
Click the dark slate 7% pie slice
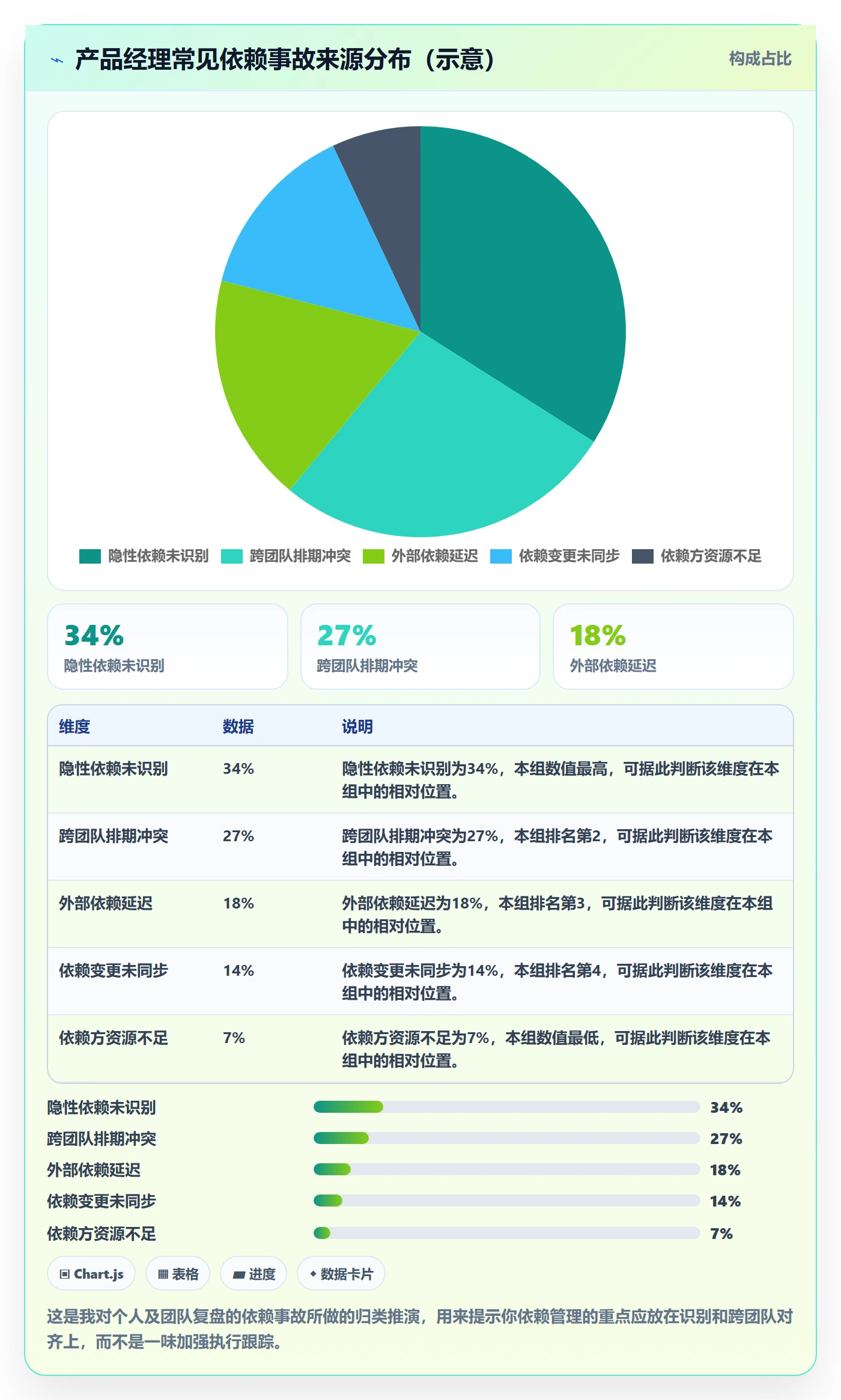(390, 204)
